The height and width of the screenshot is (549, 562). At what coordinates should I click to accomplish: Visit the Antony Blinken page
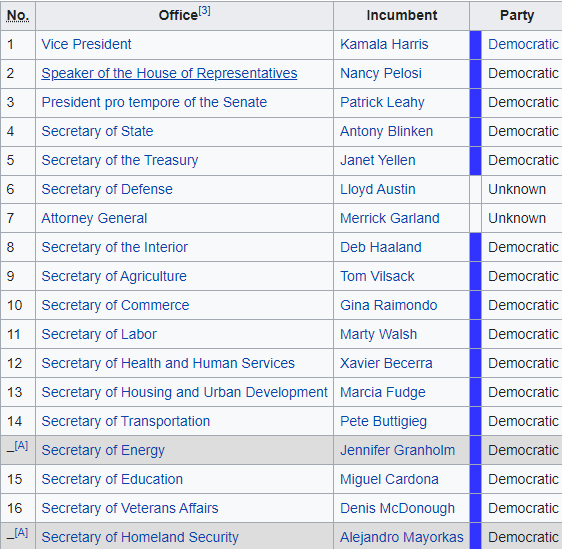(386, 132)
